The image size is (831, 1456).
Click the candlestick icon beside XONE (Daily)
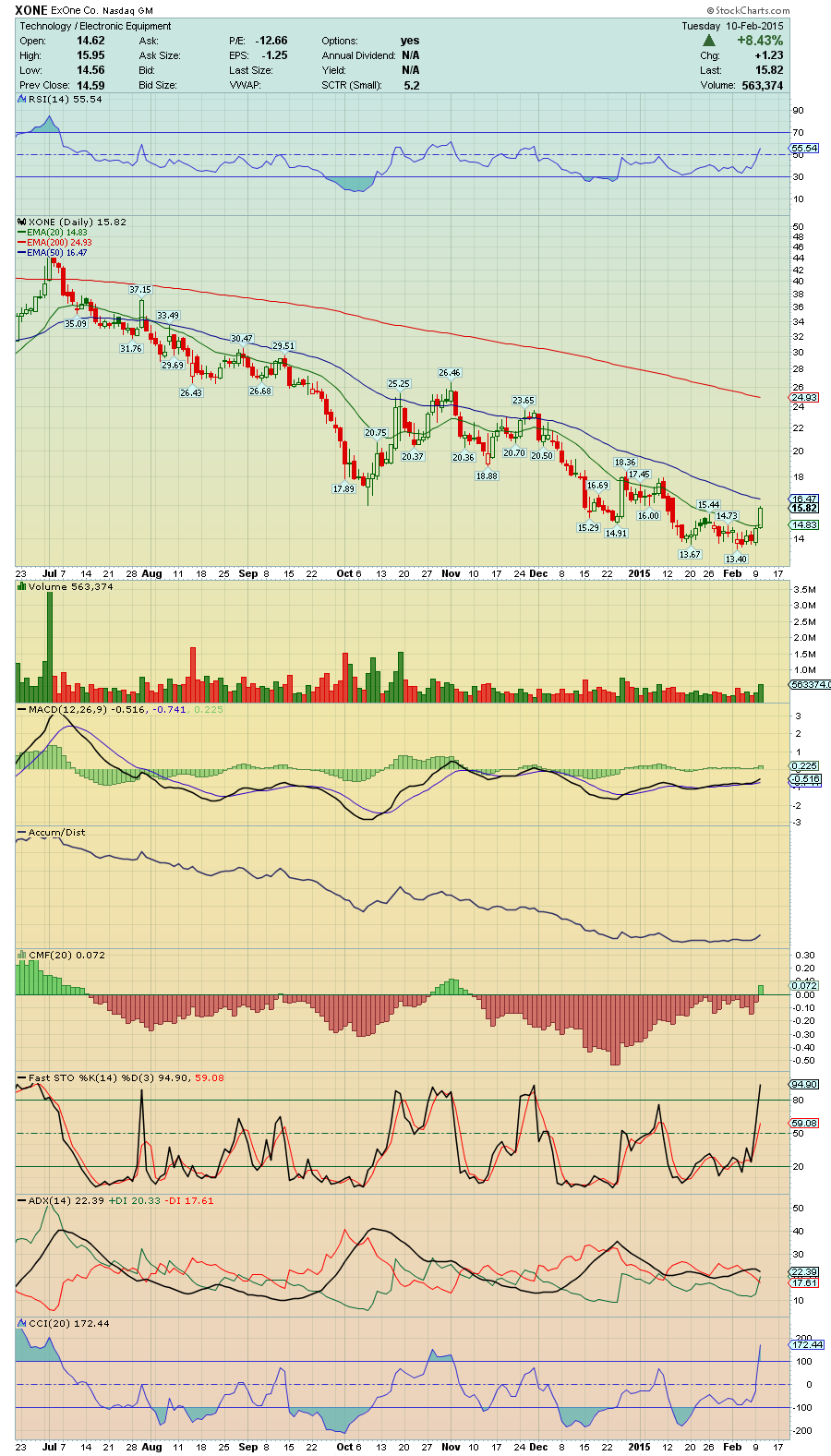point(22,222)
